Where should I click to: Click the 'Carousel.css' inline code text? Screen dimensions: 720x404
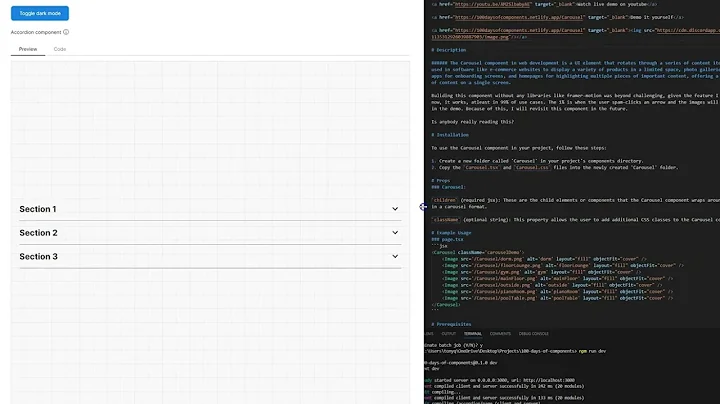531,168
